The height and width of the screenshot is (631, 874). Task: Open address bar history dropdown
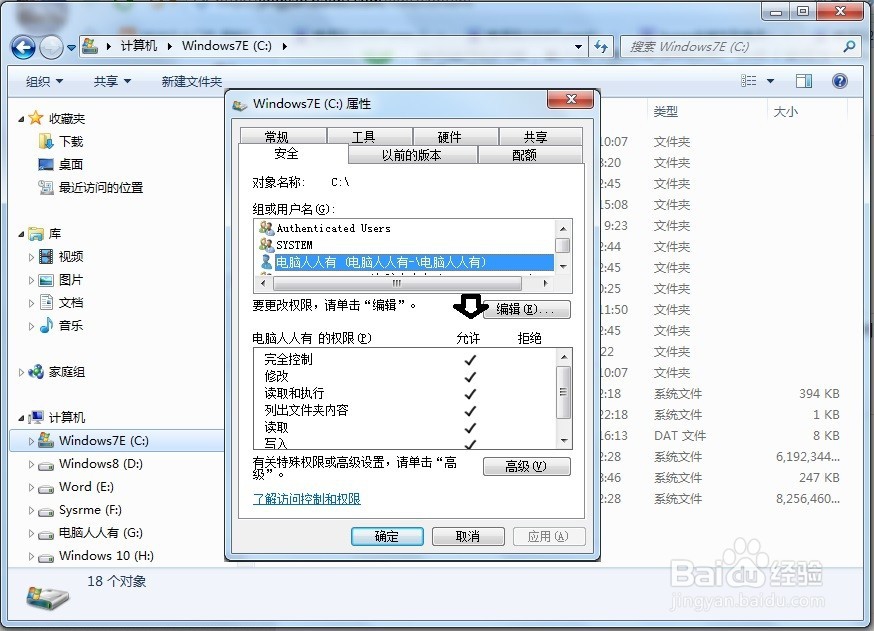click(579, 47)
